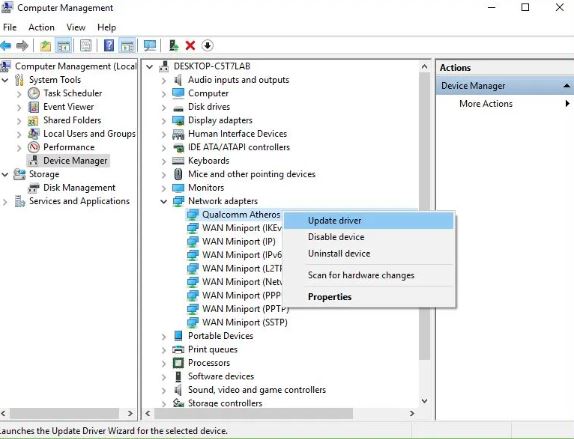Click center pane horizontal scrollbar thumb
The width and height of the screenshot is (574, 439).
click(253, 413)
